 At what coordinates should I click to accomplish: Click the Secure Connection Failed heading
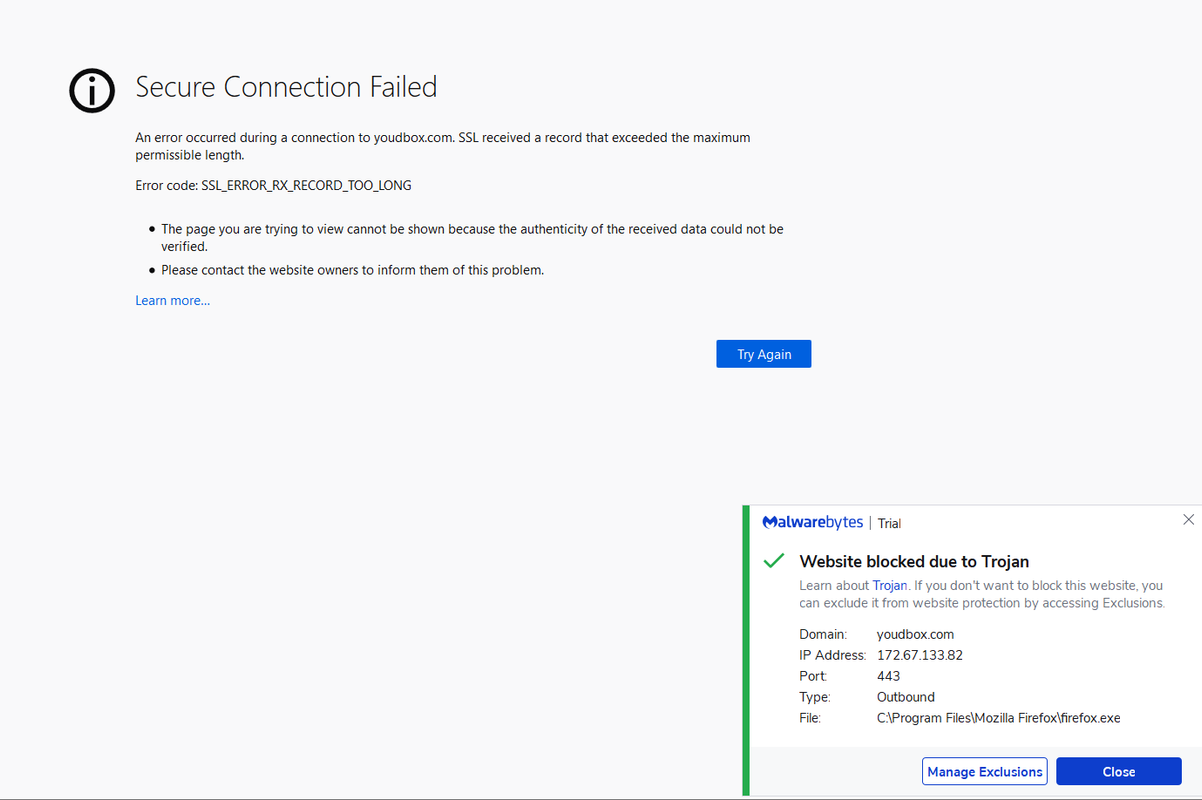(x=286, y=87)
